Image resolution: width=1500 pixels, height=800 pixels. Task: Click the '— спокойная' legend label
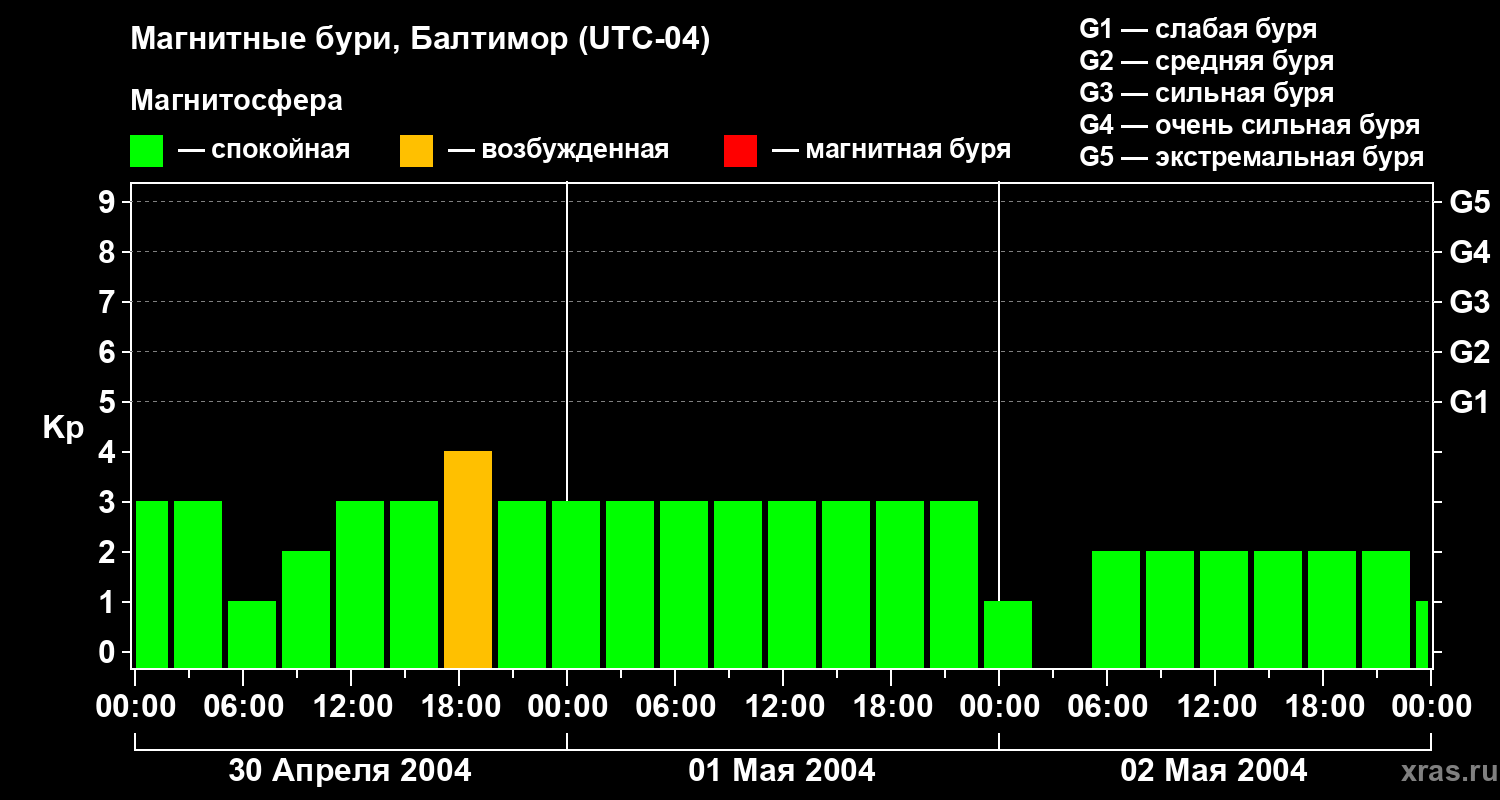tap(263, 150)
